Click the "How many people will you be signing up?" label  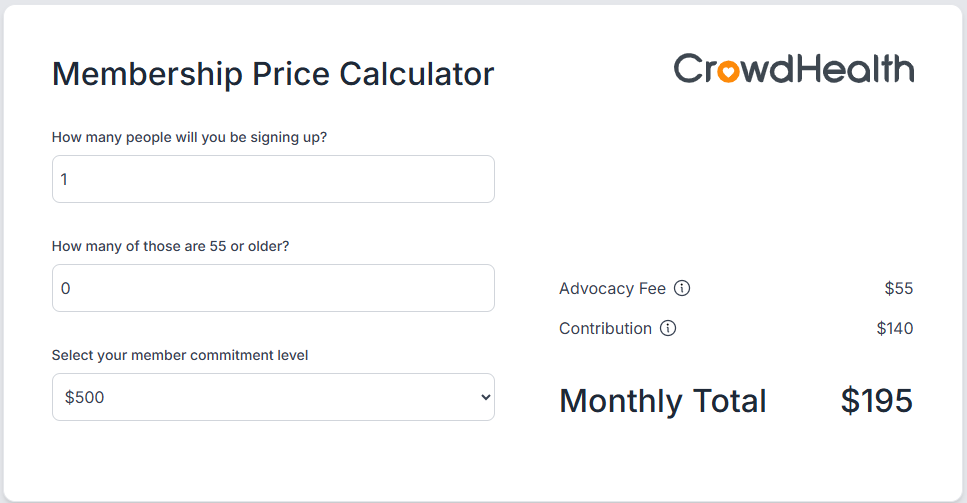click(189, 137)
